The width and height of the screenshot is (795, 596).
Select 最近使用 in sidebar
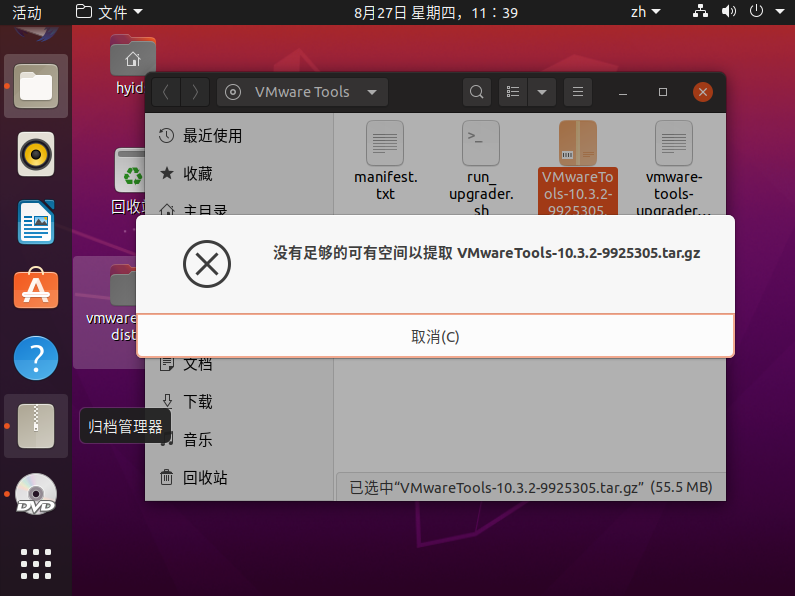pyautogui.click(x=239, y=136)
